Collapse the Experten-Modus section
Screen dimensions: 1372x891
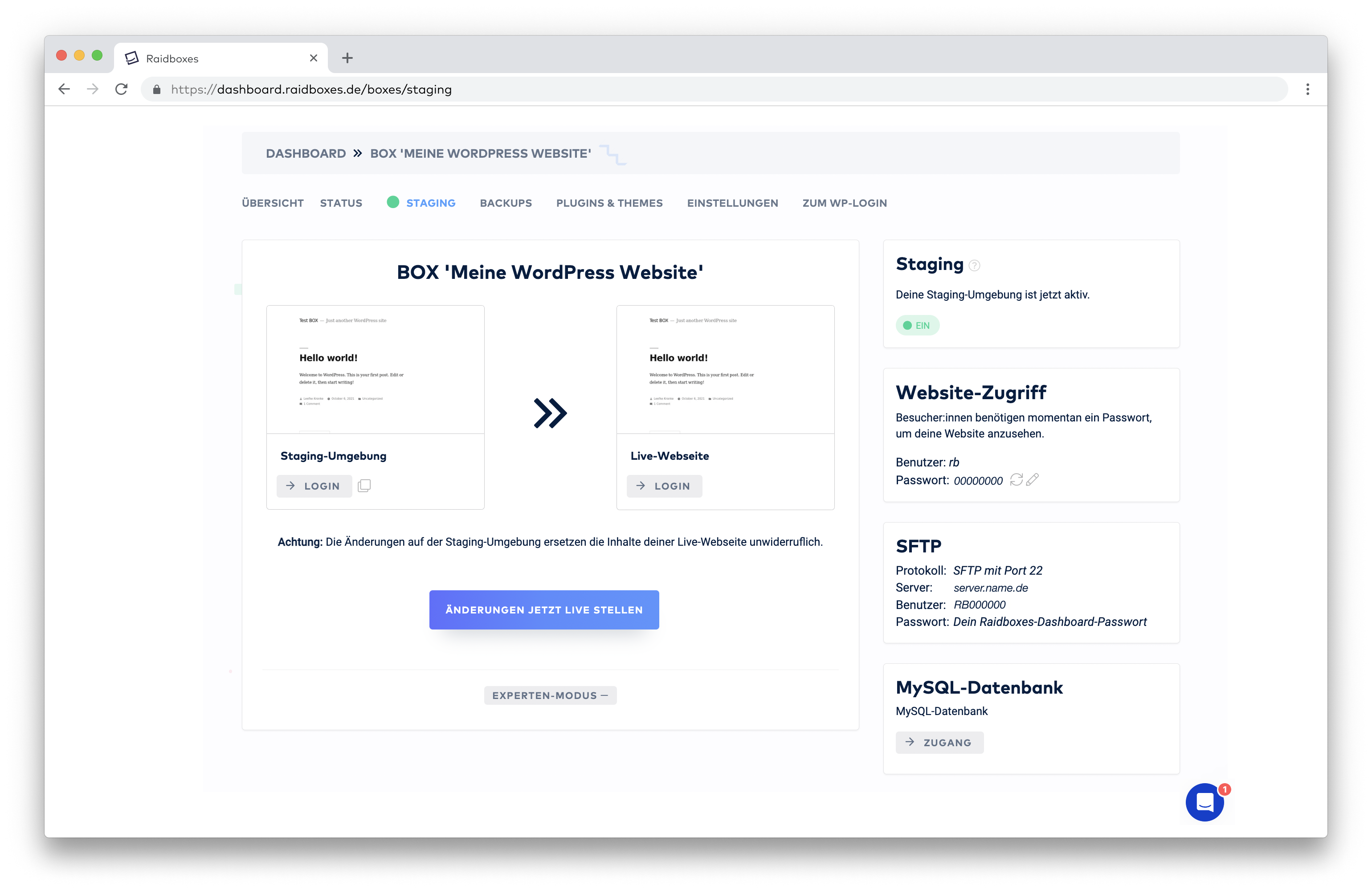tap(550, 695)
